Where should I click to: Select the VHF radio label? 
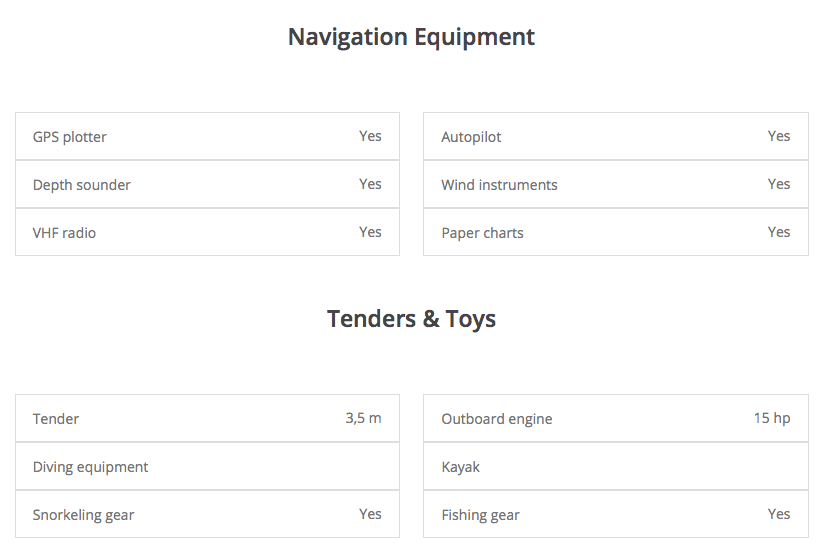pyautogui.click(x=65, y=233)
